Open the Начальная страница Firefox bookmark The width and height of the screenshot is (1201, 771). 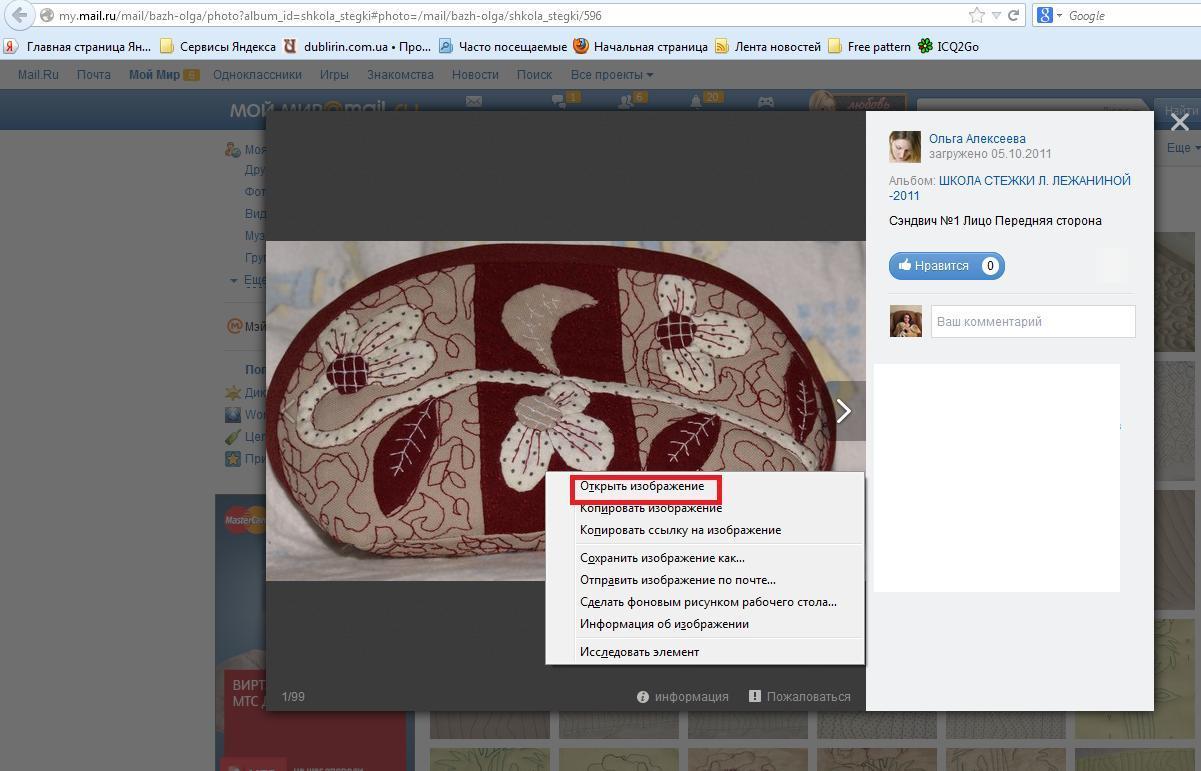tap(641, 46)
